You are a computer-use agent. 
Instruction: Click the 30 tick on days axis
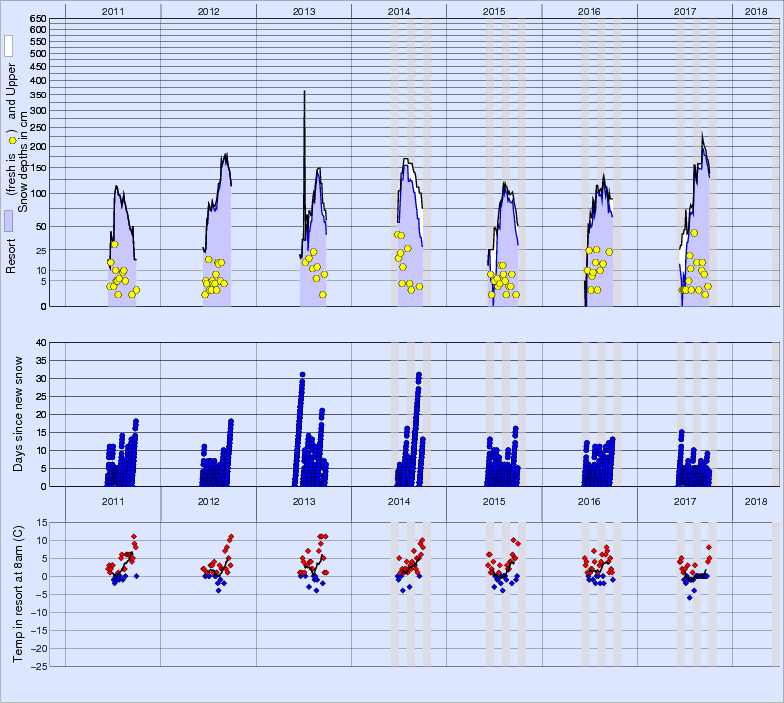pyautogui.click(x=41, y=378)
